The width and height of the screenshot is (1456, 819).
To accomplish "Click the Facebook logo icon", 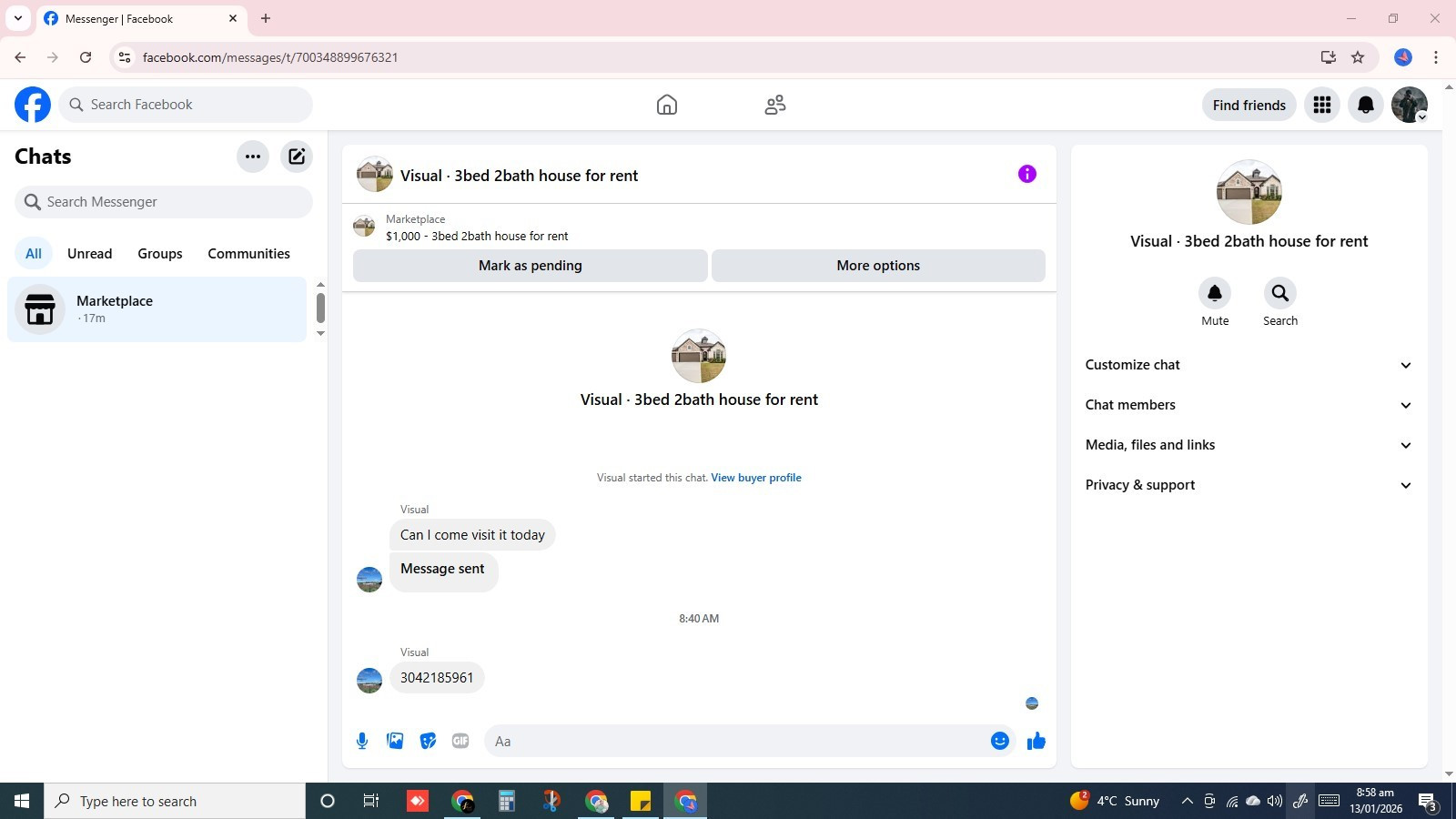I will tap(33, 105).
